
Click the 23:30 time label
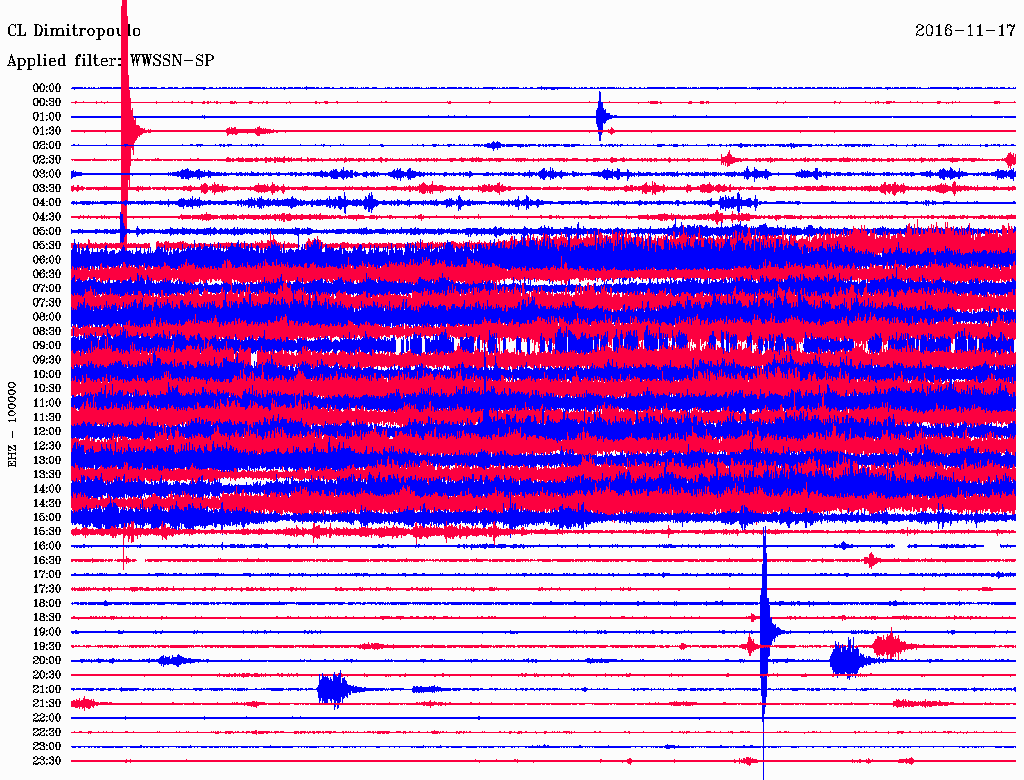click(47, 761)
